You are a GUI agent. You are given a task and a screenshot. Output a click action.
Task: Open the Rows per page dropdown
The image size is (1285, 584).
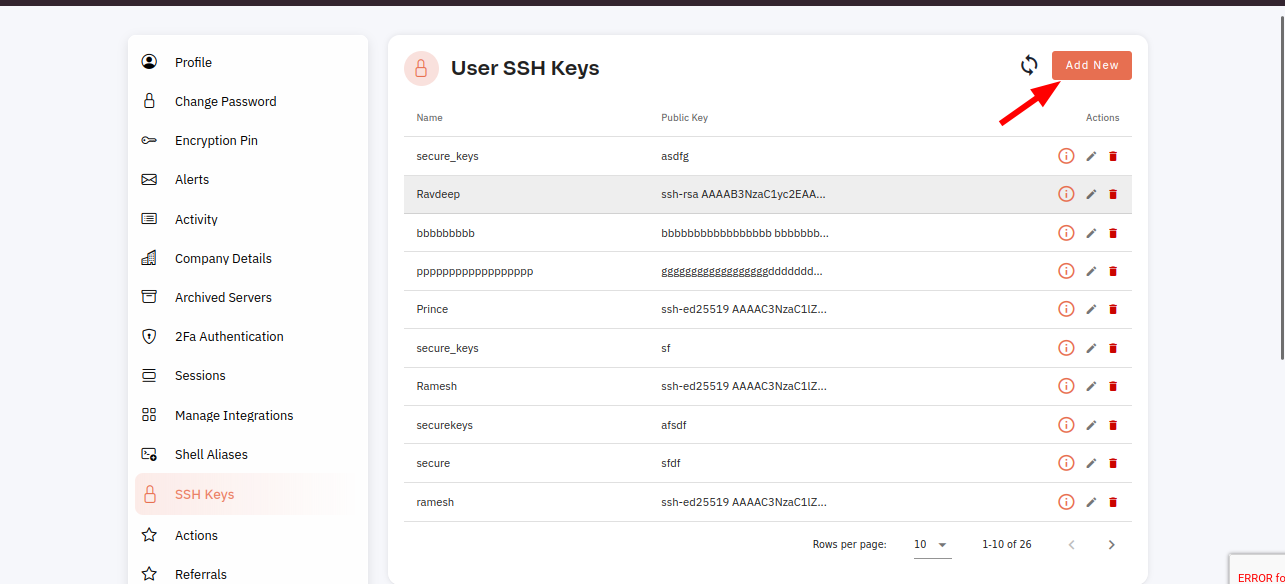click(x=931, y=545)
